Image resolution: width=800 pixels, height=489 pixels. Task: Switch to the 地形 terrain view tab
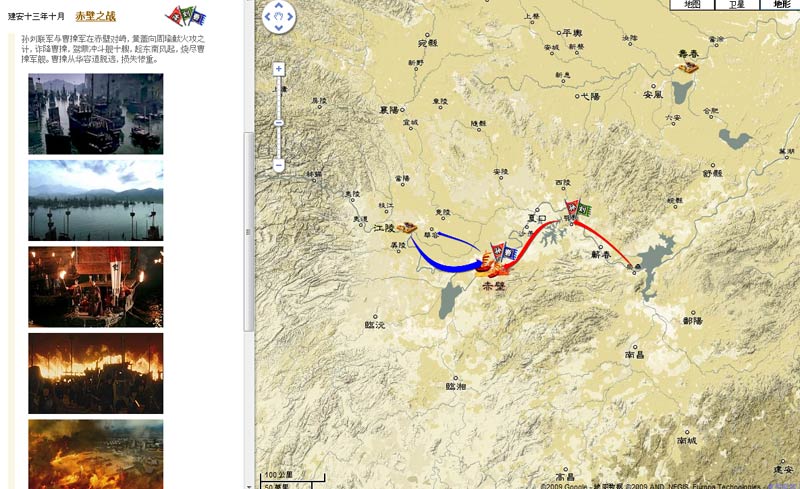click(781, 5)
